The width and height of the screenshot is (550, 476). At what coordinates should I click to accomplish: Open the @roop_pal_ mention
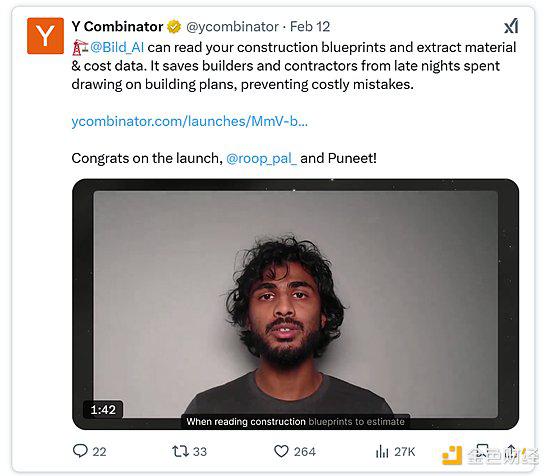point(261,158)
